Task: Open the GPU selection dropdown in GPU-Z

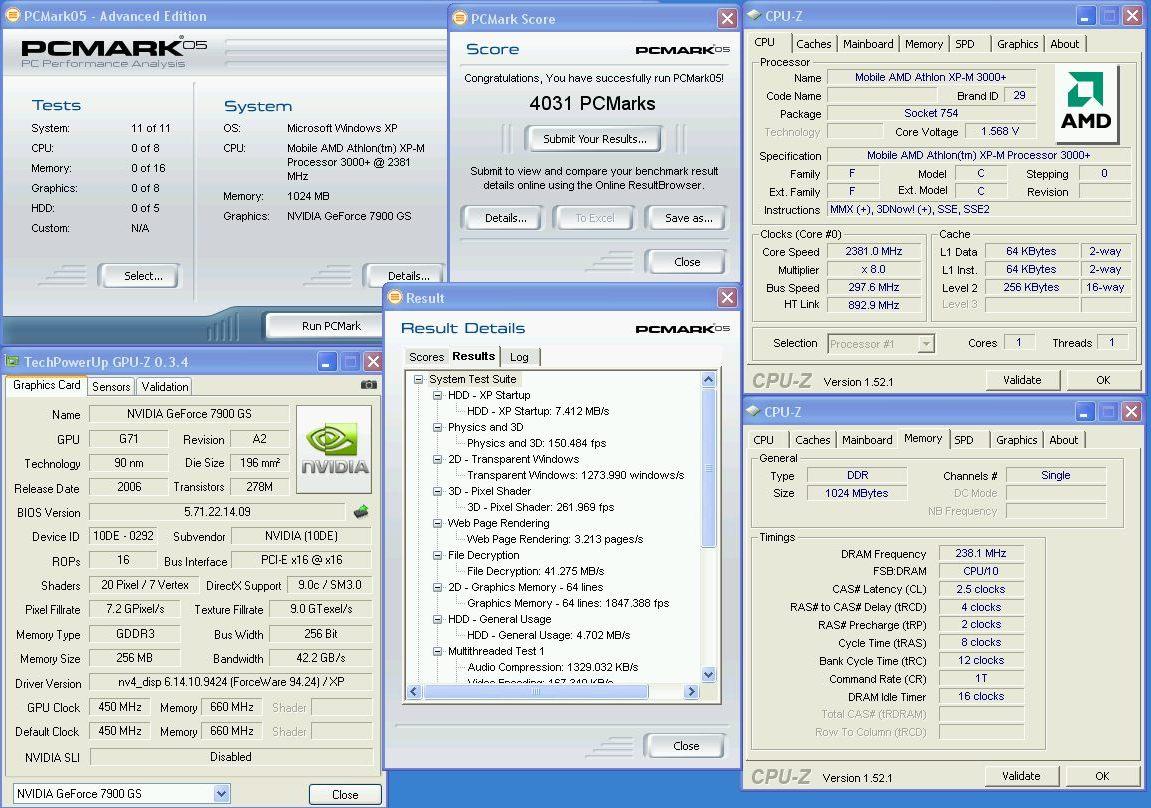Action: click(x=222, y=793)
